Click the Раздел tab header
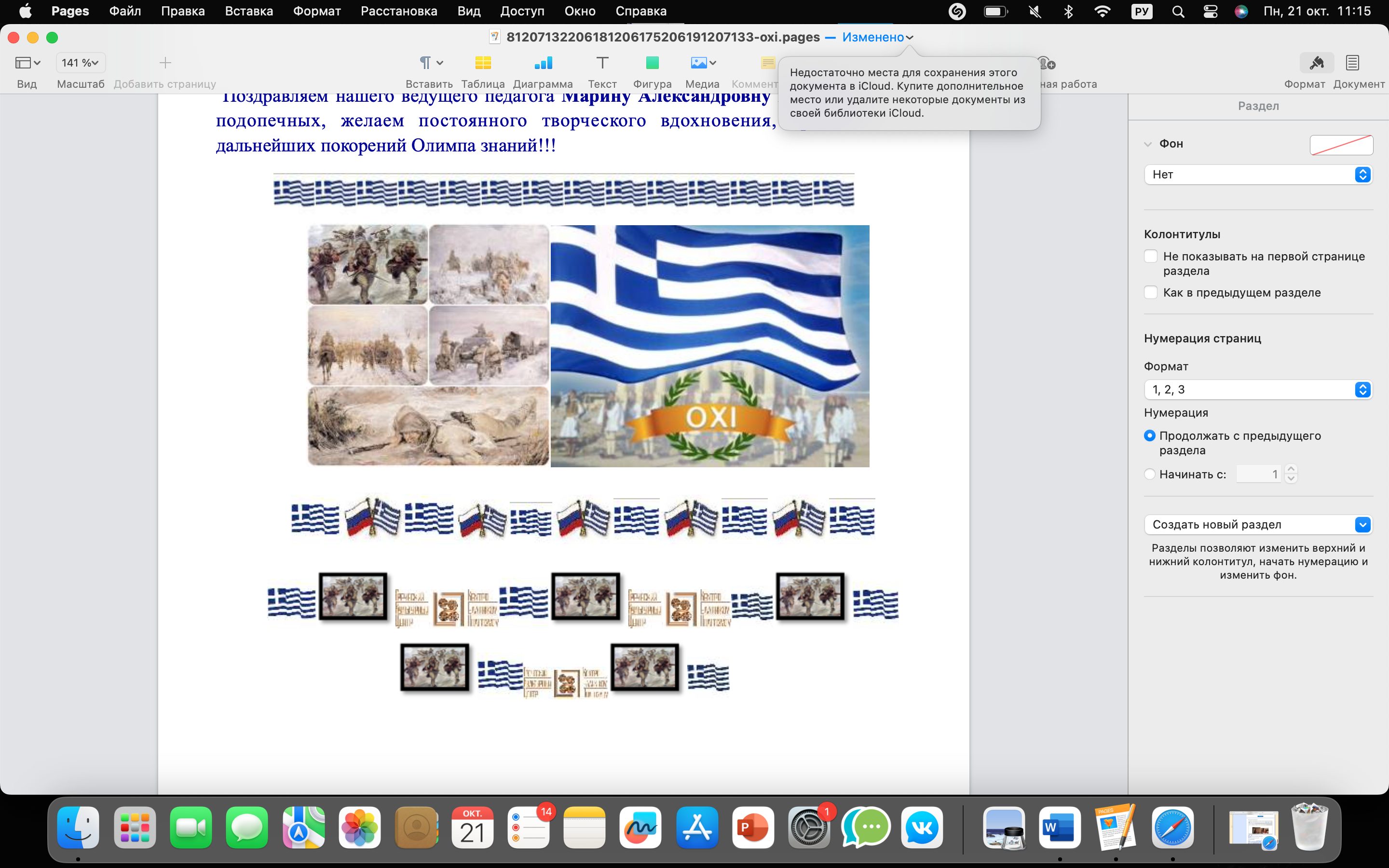The width and height of the screenshot is (1389, 868). [x=1258, y=106]
